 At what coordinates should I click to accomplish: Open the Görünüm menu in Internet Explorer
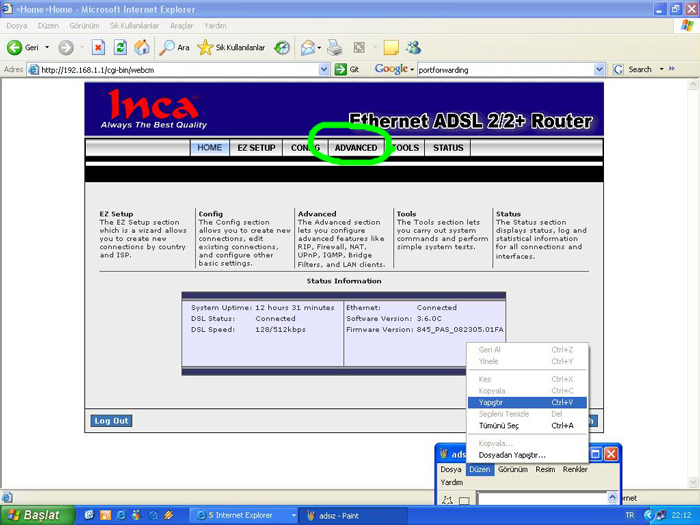(84, 26)
